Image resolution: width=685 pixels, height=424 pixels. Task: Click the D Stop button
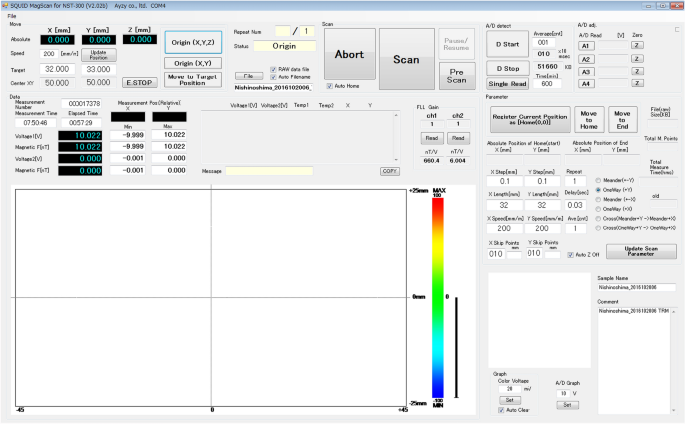pos(507,69)
